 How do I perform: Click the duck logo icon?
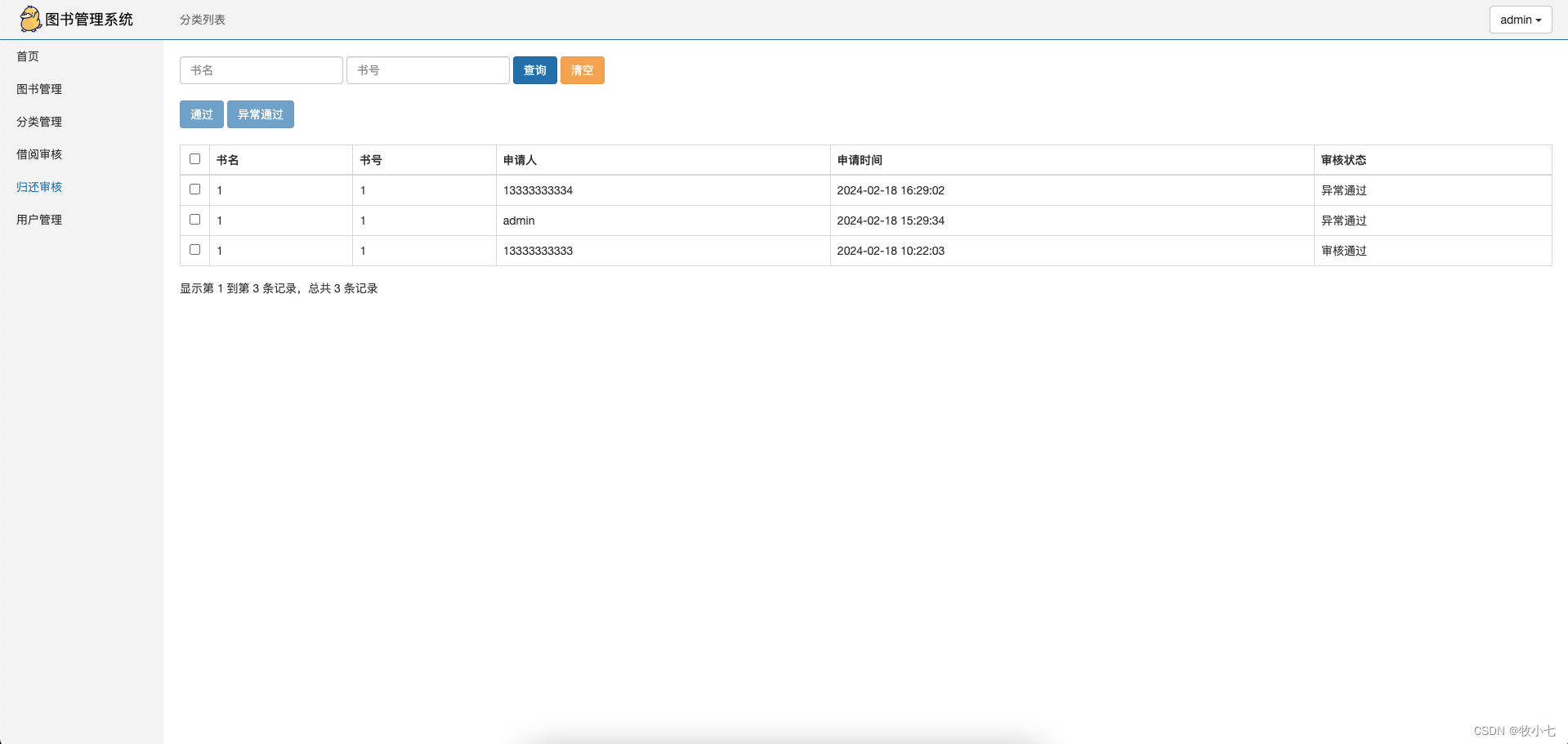click(x=30, y=19)
